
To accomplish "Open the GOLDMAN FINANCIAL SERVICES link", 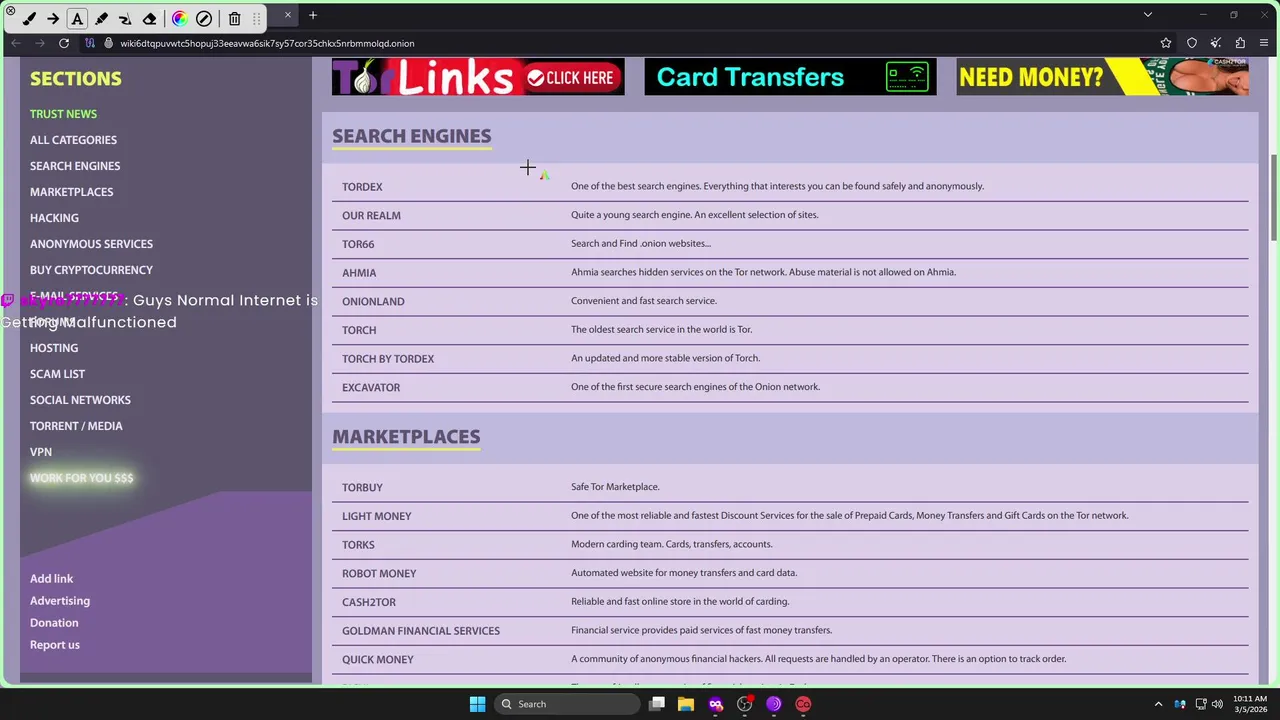I will [x=421, y=631].
